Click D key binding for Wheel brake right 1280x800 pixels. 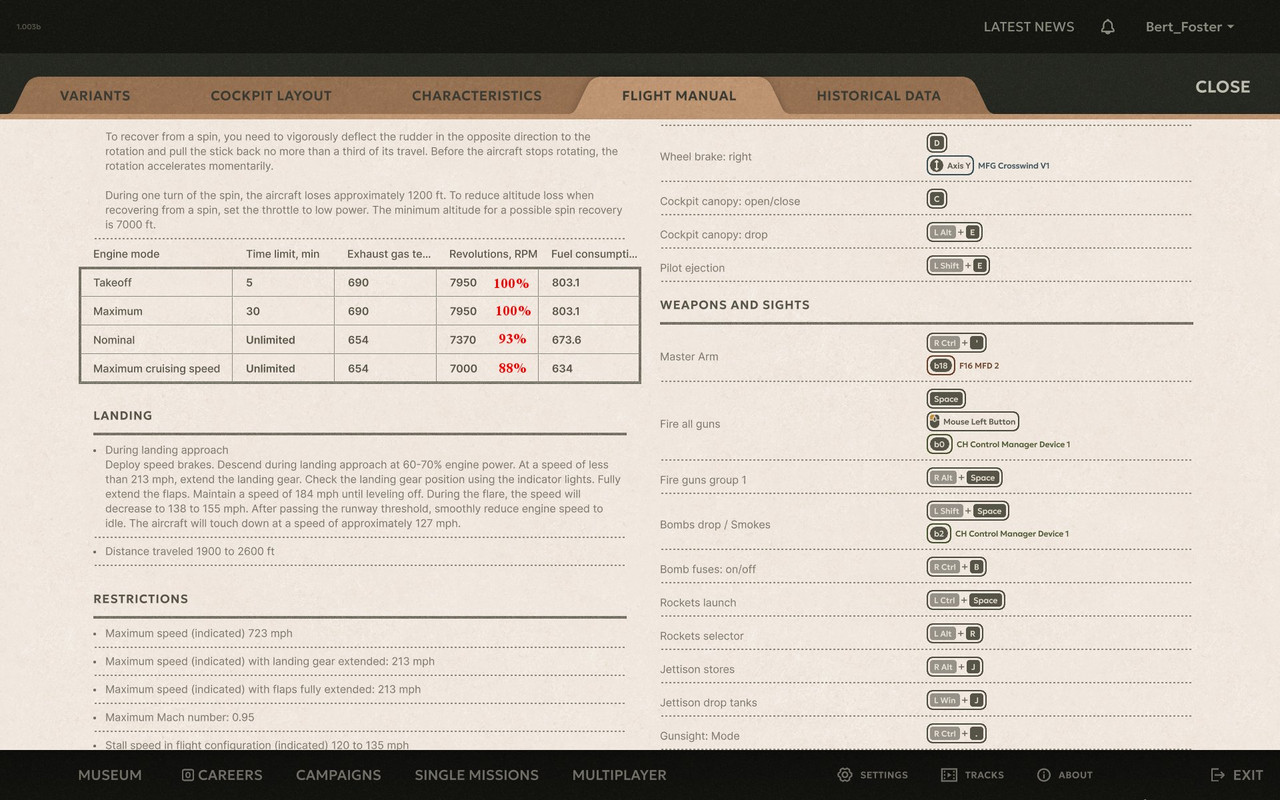(936, 143)
